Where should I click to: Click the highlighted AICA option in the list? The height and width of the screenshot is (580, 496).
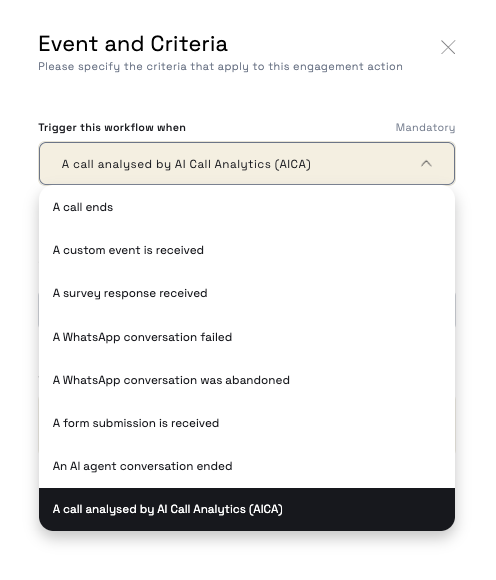click(247, 509)
